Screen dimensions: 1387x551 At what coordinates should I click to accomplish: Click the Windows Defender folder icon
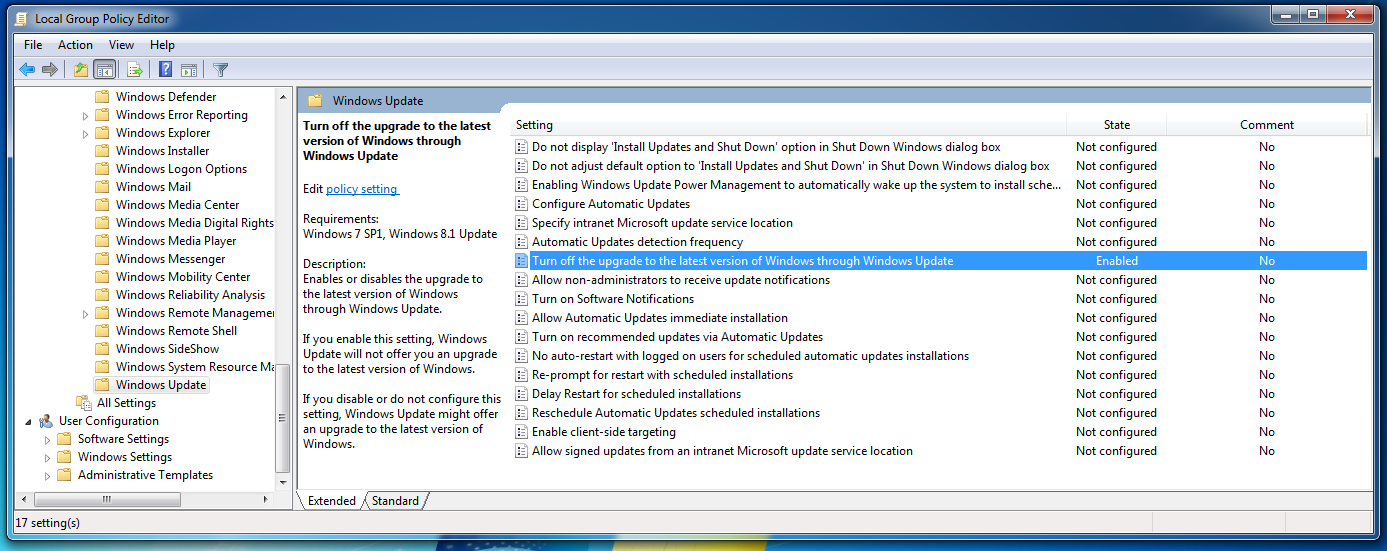(102, 97)
